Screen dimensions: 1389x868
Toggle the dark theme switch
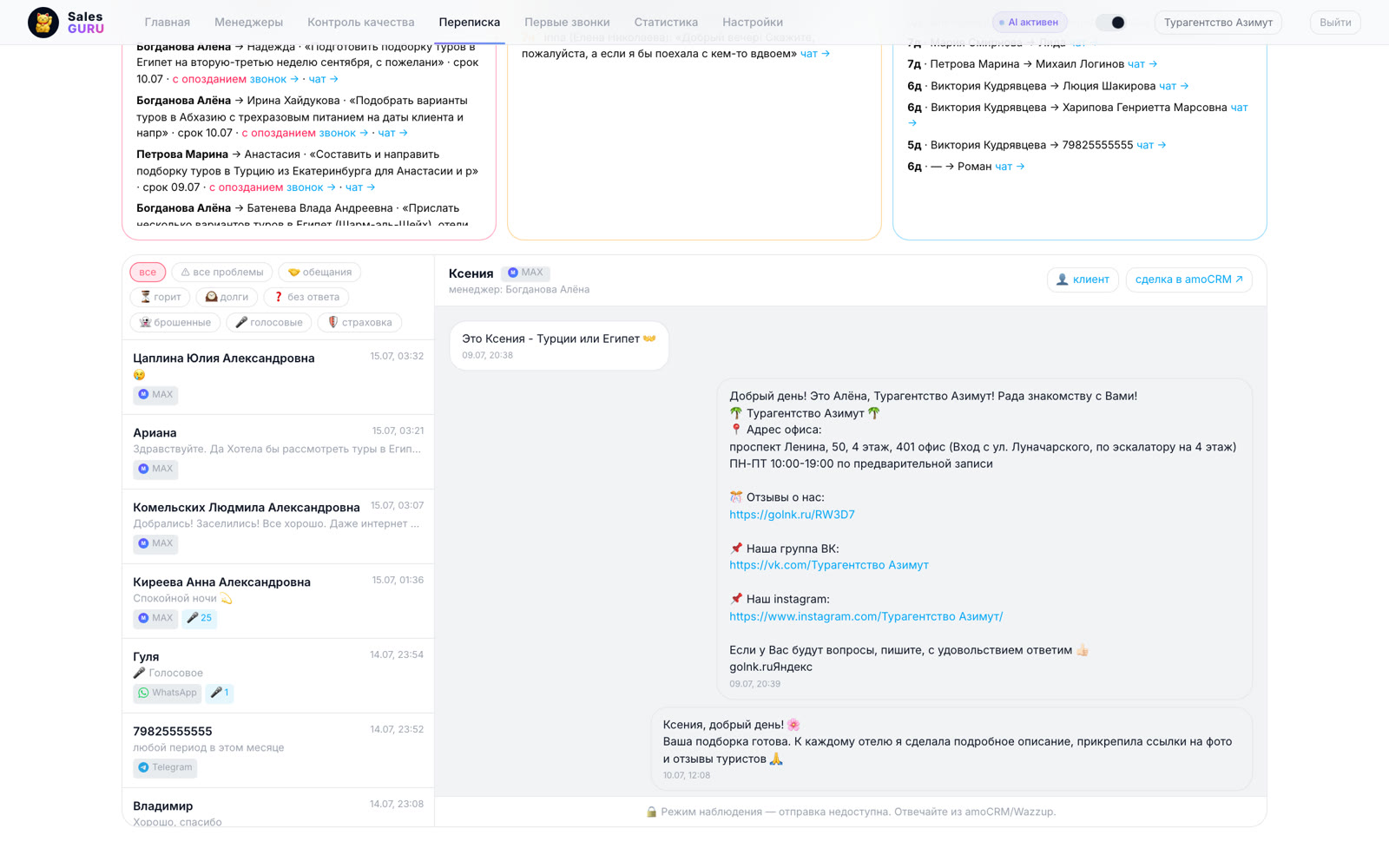coord(1110,23)
